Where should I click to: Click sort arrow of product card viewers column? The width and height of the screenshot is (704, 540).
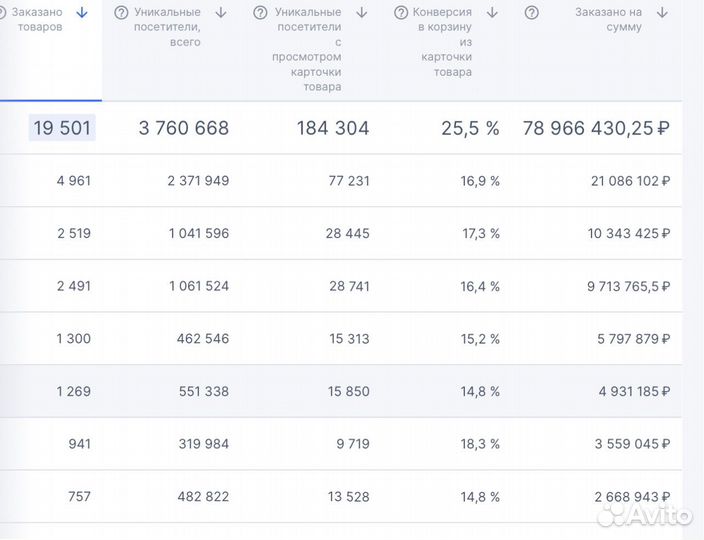(361, 13)
